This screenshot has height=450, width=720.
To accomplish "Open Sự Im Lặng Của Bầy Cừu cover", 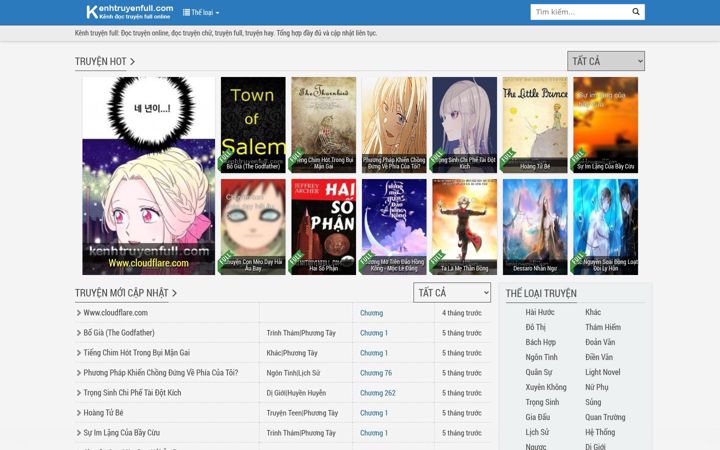I will (605, 125).
